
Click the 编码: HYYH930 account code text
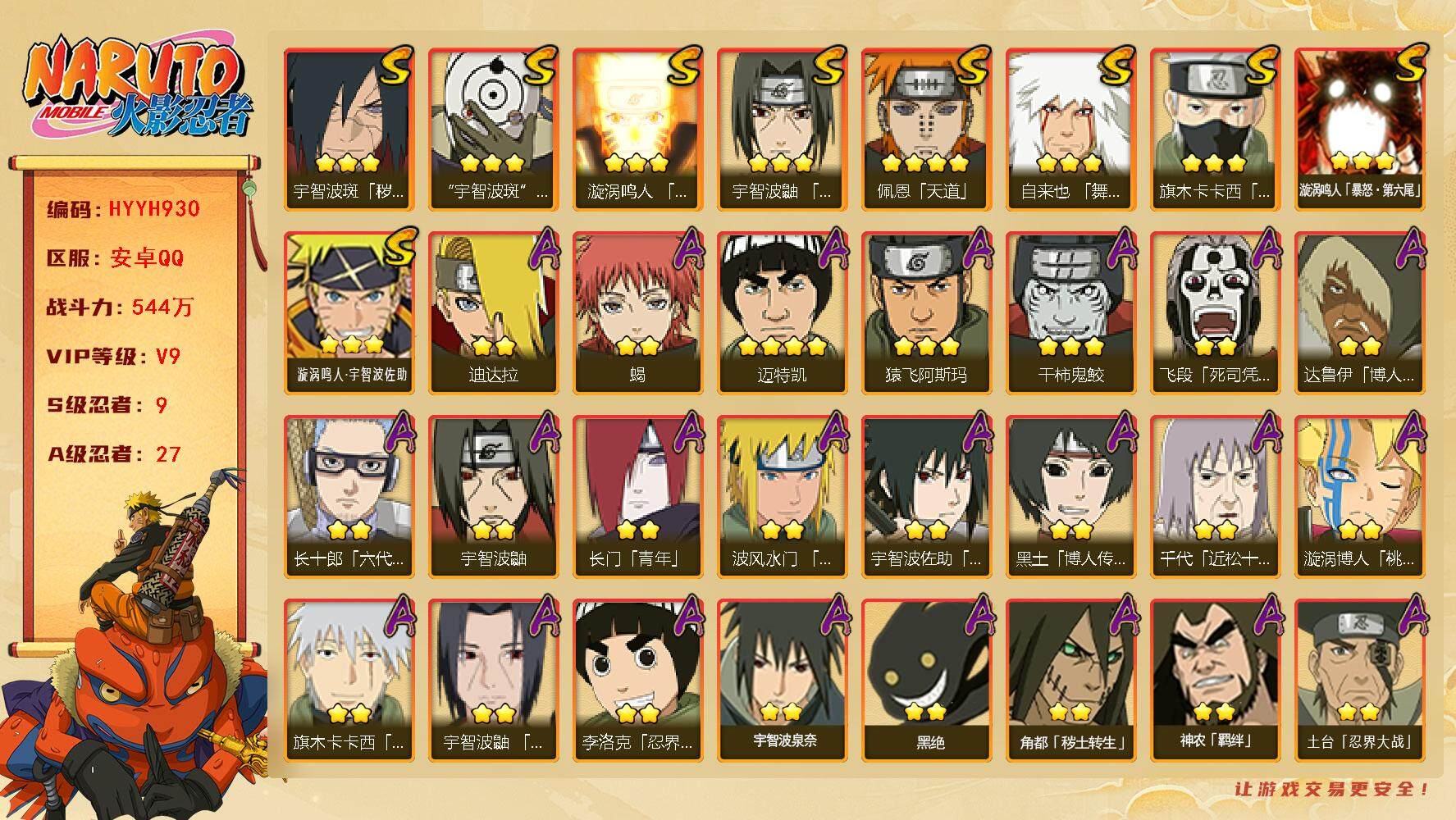coord(123,209)
